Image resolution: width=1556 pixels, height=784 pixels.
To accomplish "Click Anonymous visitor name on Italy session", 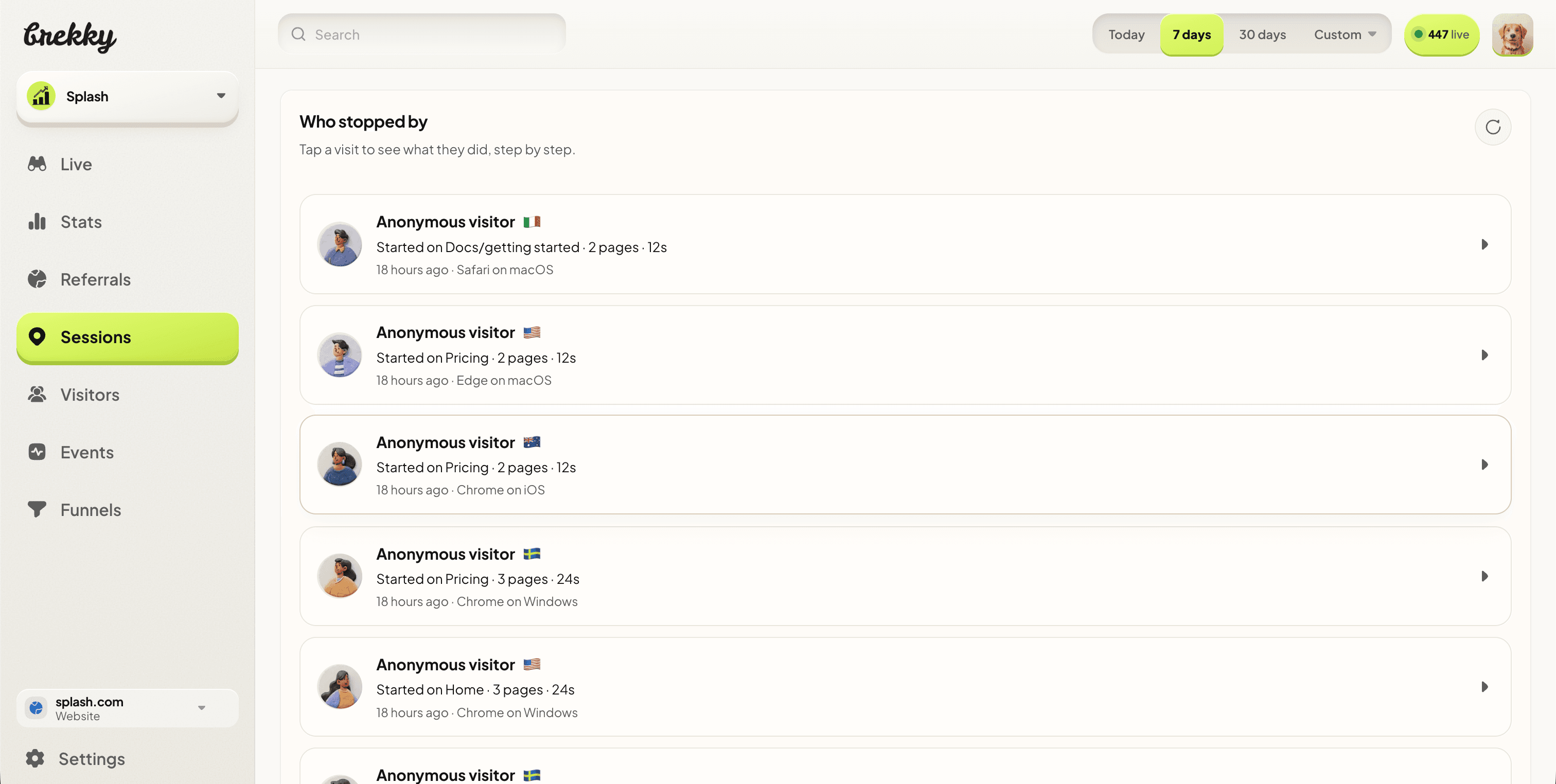I will (446, 222).
